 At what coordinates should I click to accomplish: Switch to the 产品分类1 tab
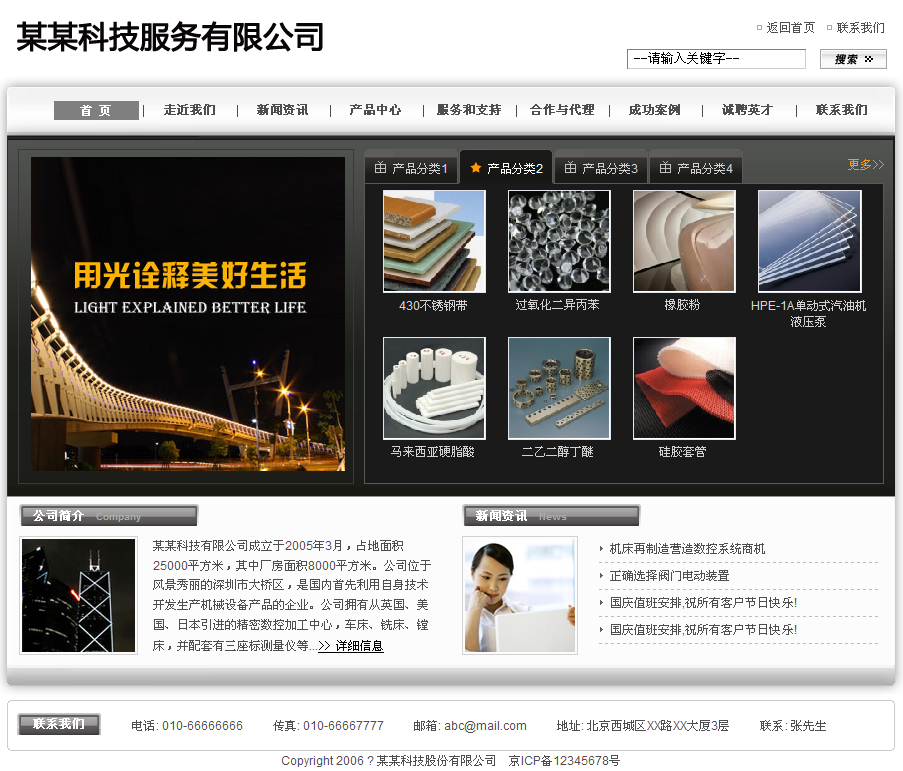pos(411,168)
